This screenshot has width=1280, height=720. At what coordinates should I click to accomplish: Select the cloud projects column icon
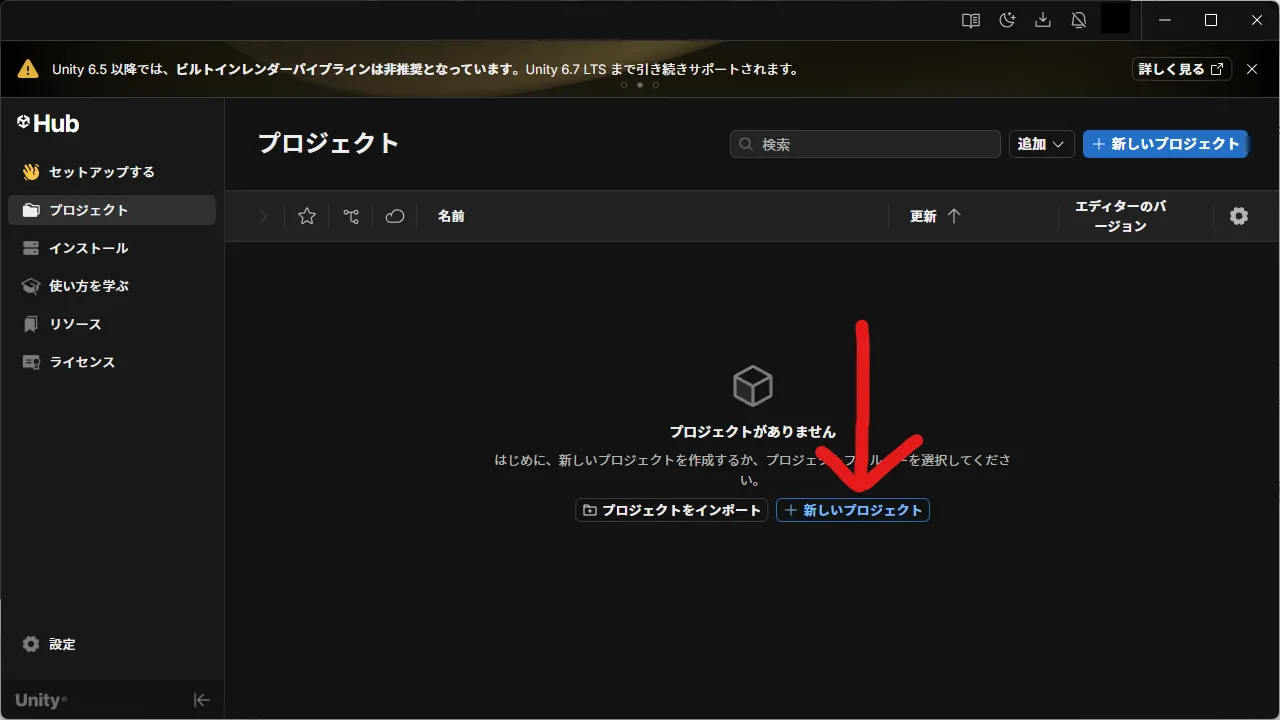pyautogui.click(x=394, y=215)
